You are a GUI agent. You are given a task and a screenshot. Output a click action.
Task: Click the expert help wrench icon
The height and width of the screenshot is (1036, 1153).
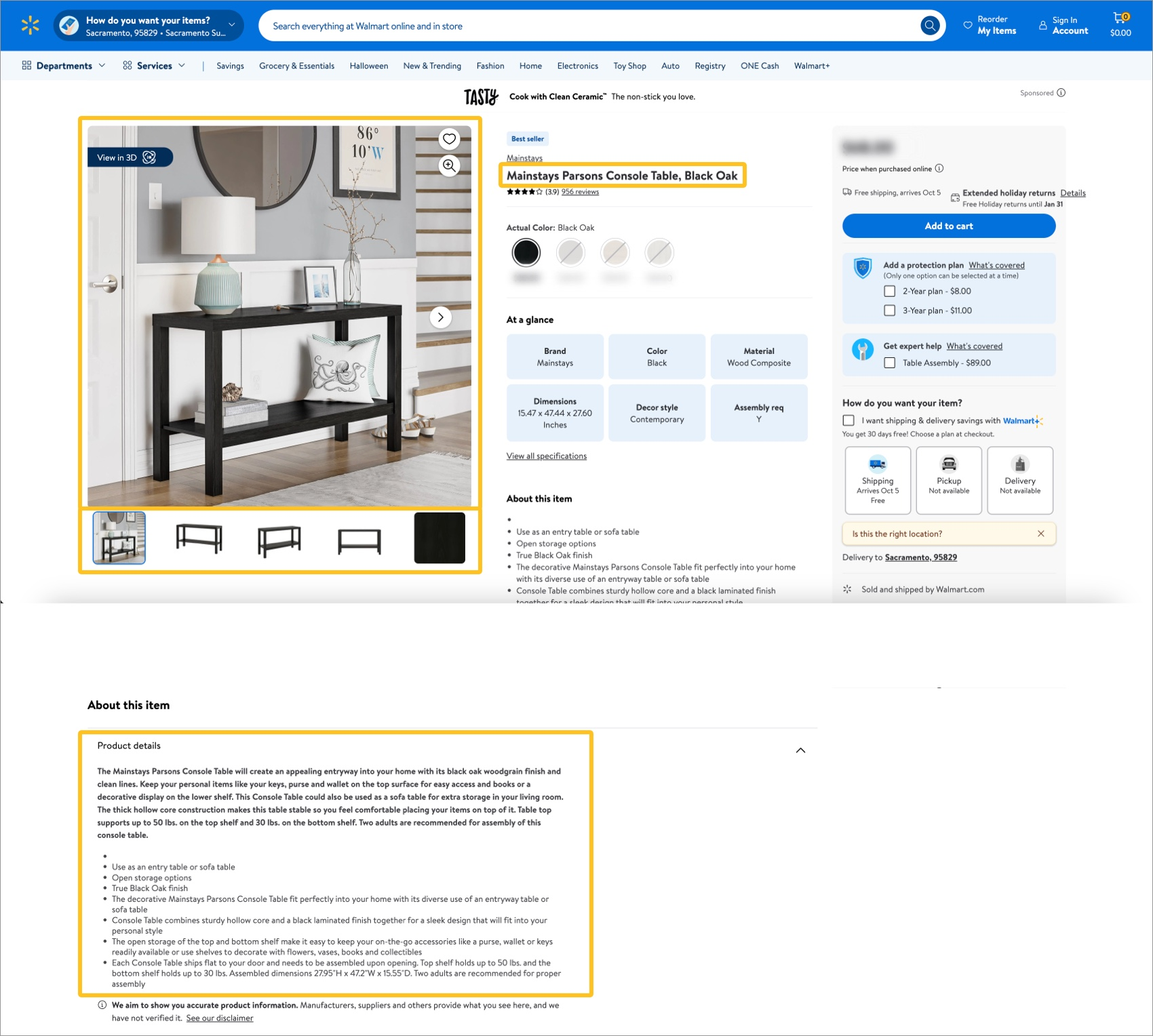(862, 349)
